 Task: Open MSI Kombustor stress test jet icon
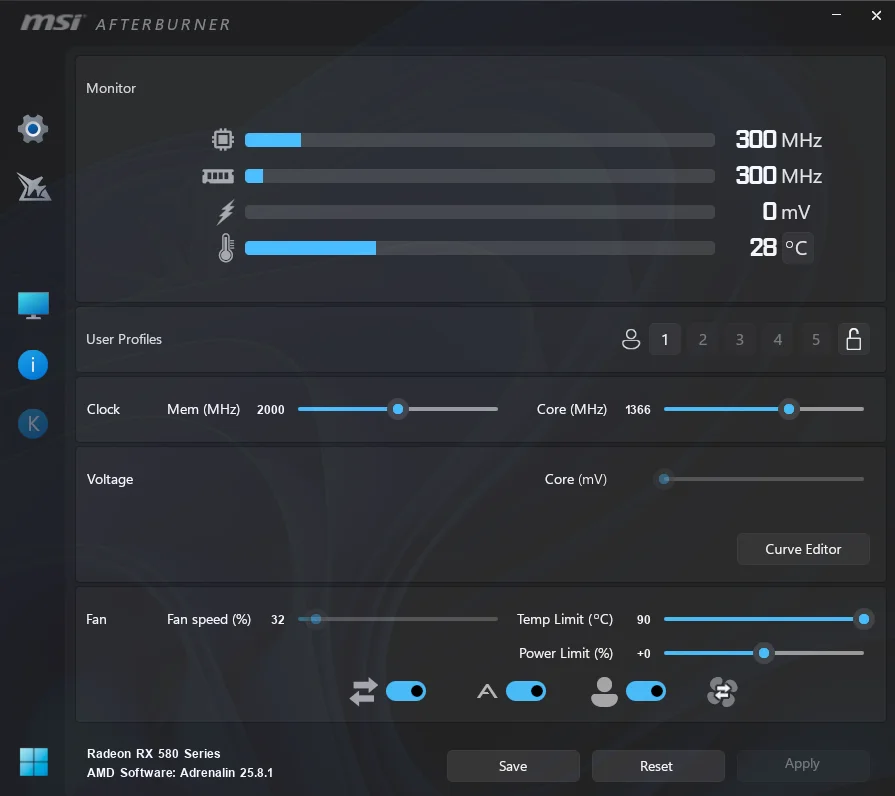coord(34,187)
